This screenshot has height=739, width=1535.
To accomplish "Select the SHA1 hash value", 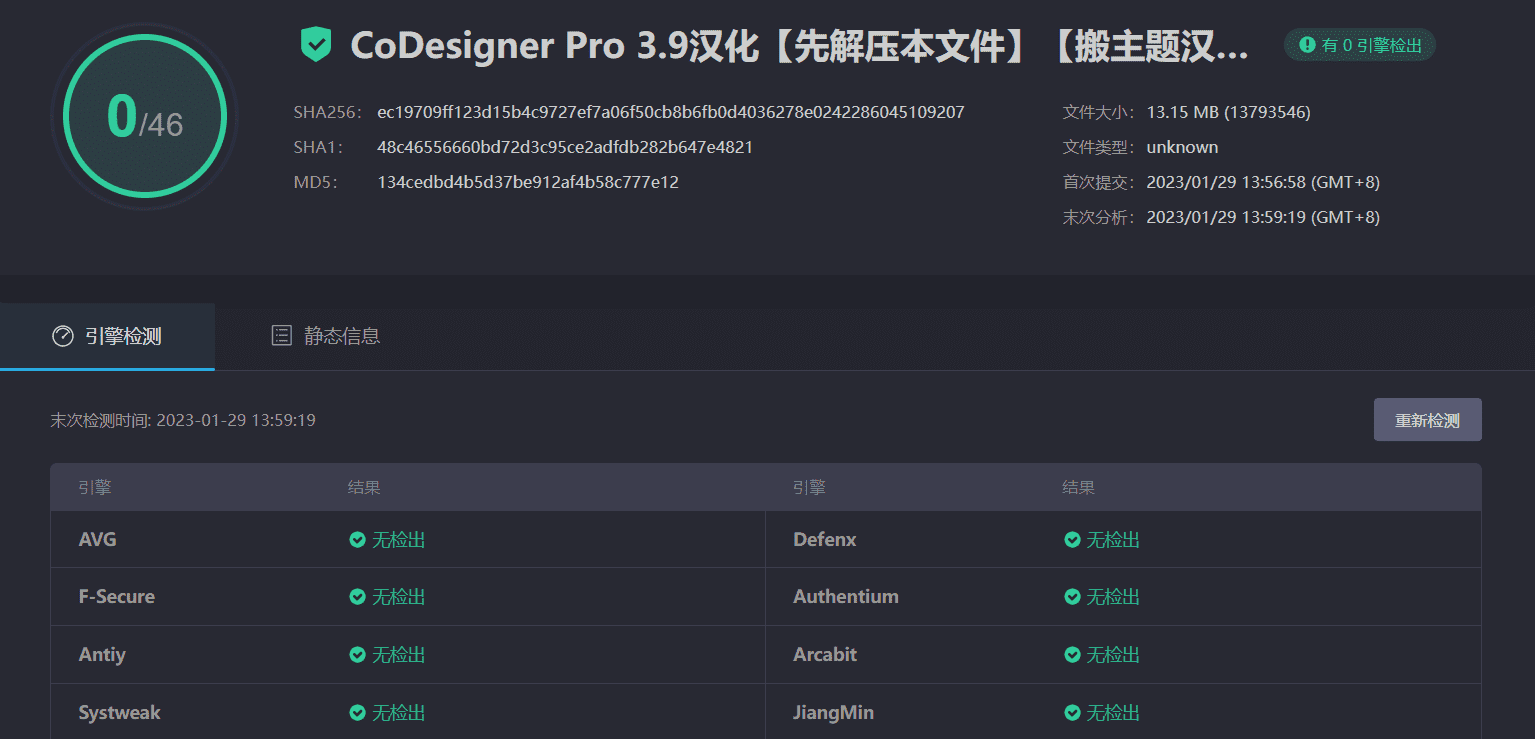I will click(x=565, y=147).
